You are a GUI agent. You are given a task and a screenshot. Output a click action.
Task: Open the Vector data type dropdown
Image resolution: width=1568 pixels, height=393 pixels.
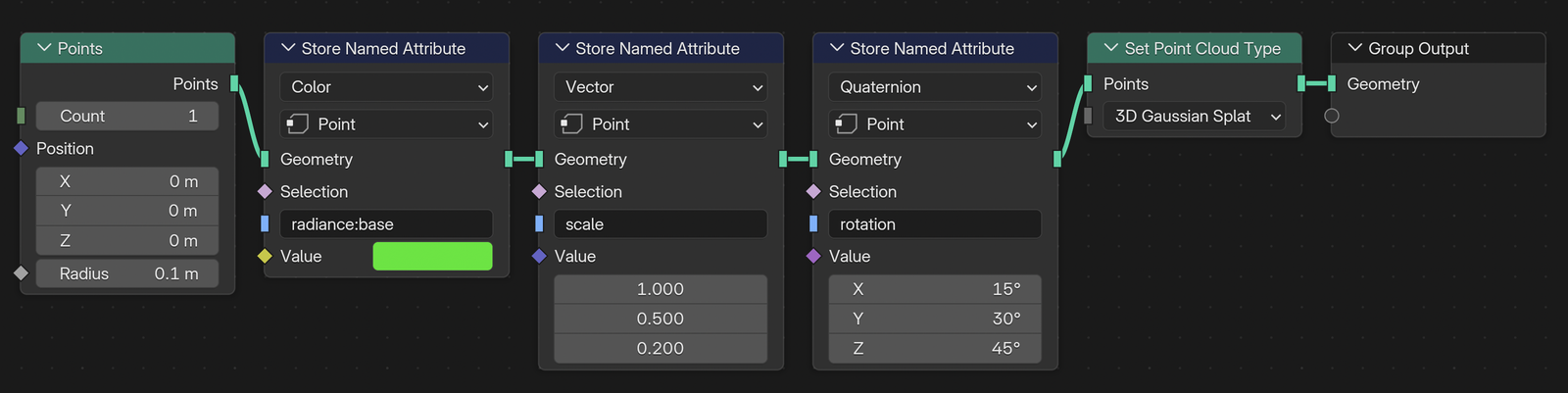661,87
